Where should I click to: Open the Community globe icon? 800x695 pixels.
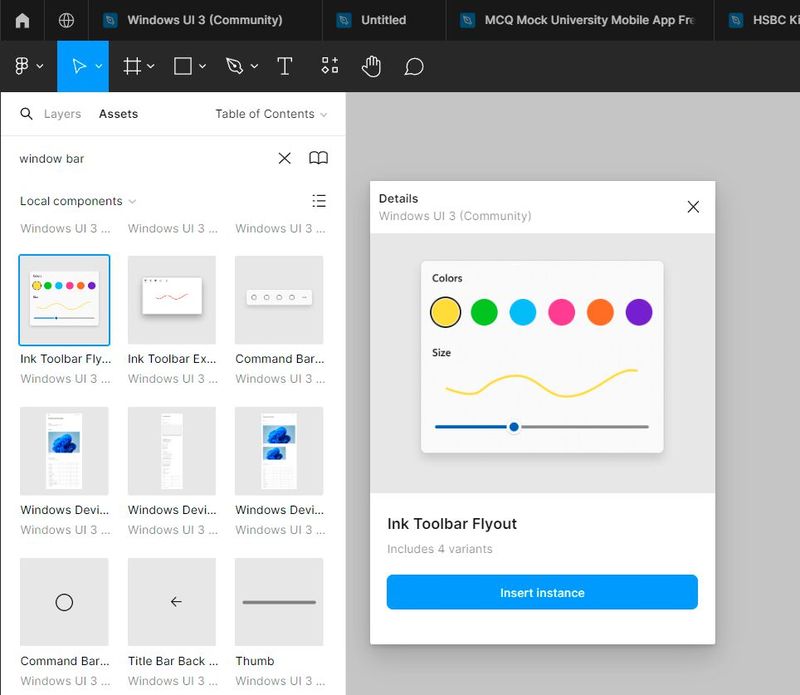66,20
